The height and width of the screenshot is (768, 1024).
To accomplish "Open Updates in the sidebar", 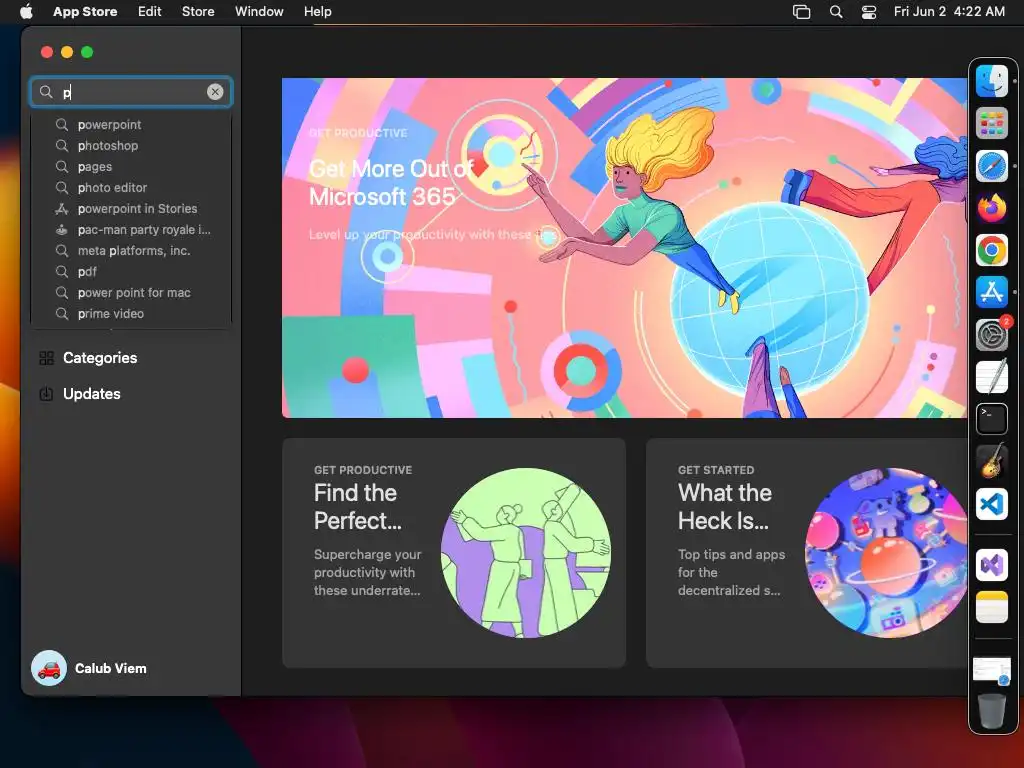I will pos(131,394).
